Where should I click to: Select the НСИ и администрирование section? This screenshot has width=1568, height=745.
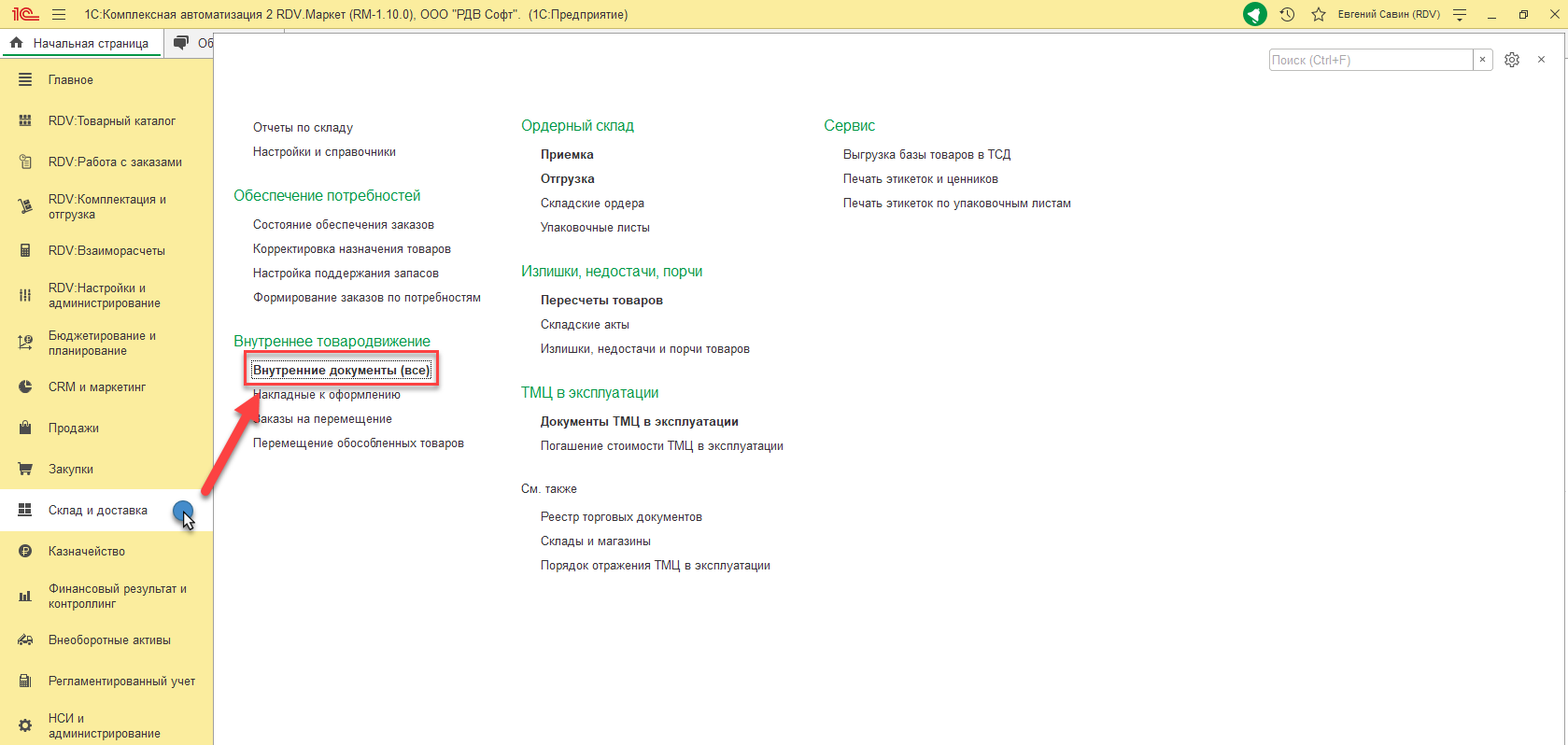106,725
